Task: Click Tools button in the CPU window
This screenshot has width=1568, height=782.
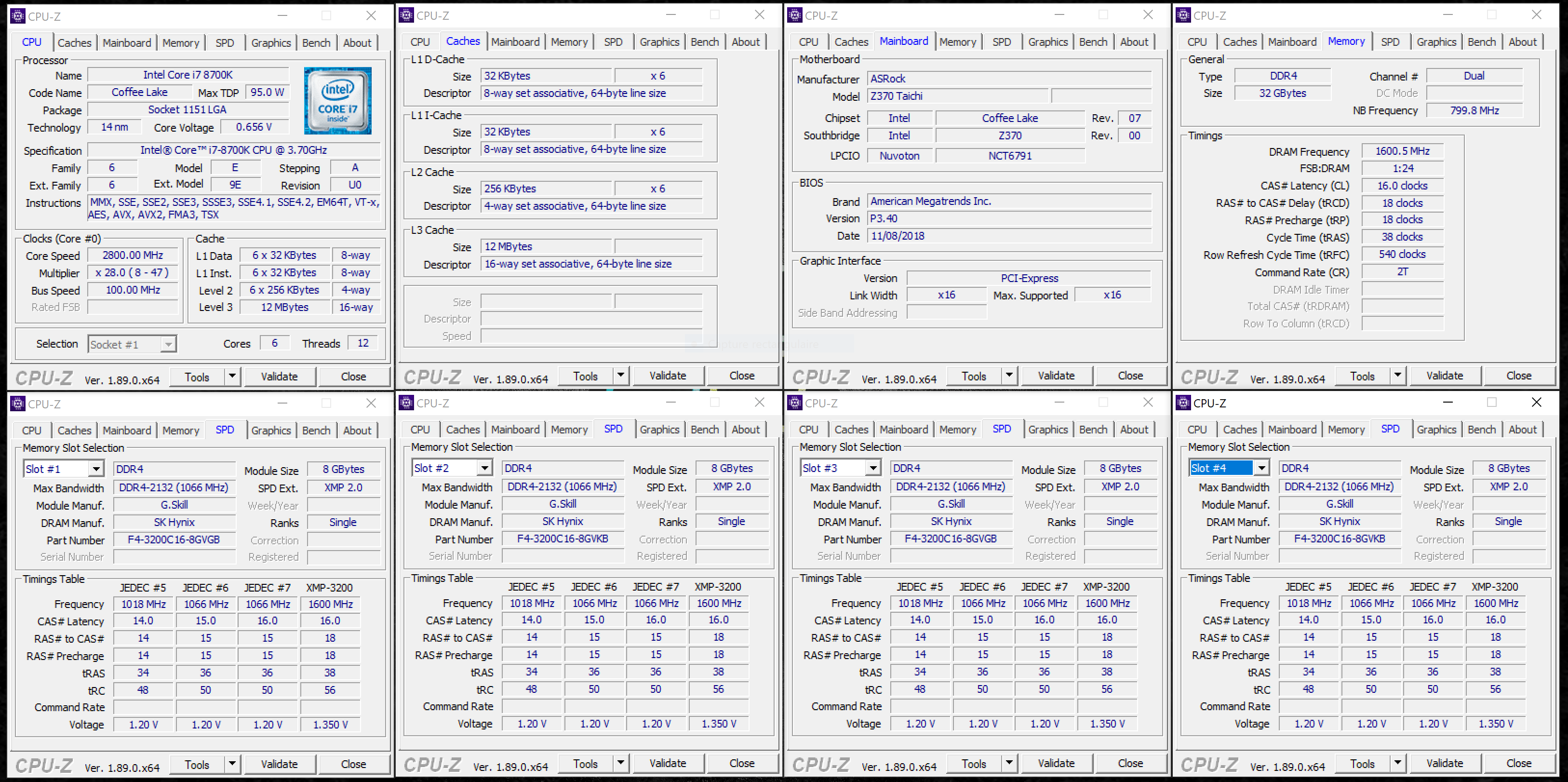Action: (x=197, y=377)
